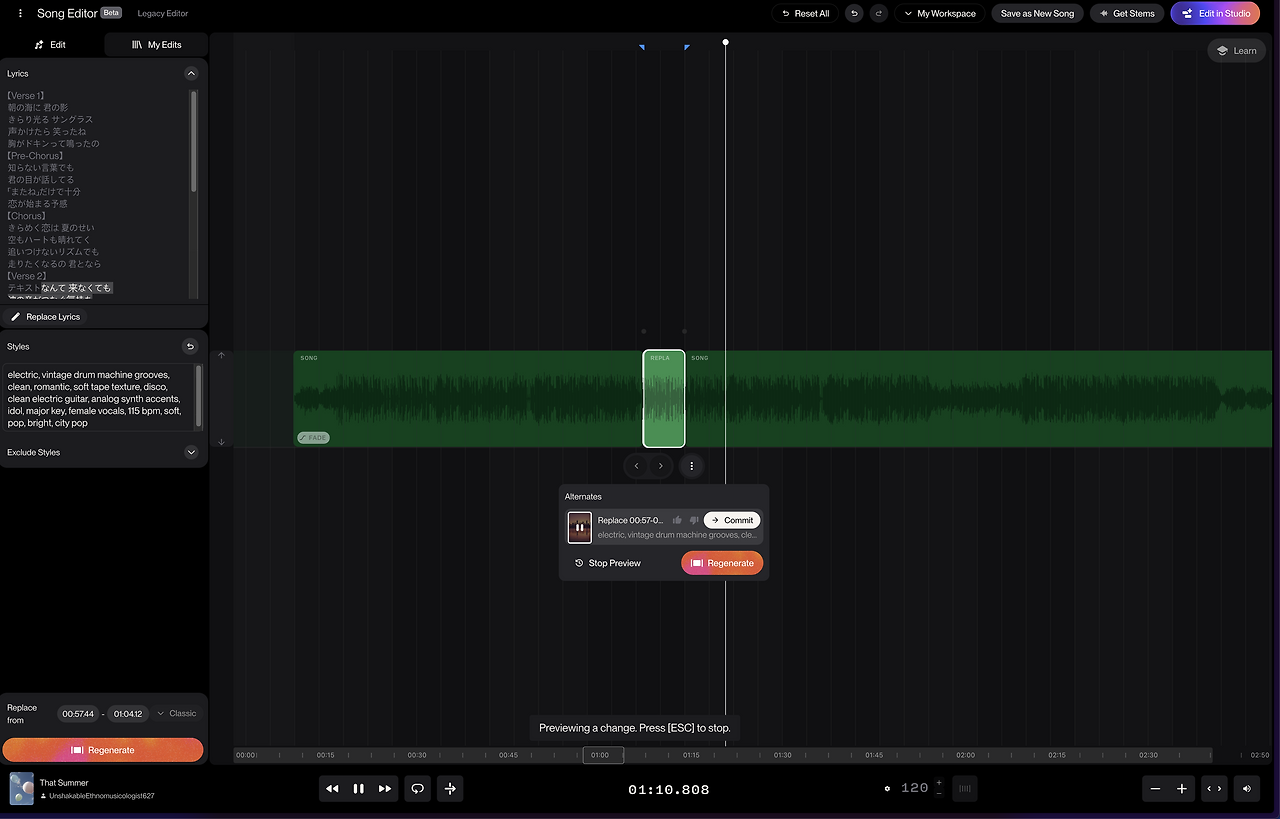The height and width of the screenshot is (819, 1280).
Task: Click the alternate's thumbnail pause preview
Action: pos(580,527)
